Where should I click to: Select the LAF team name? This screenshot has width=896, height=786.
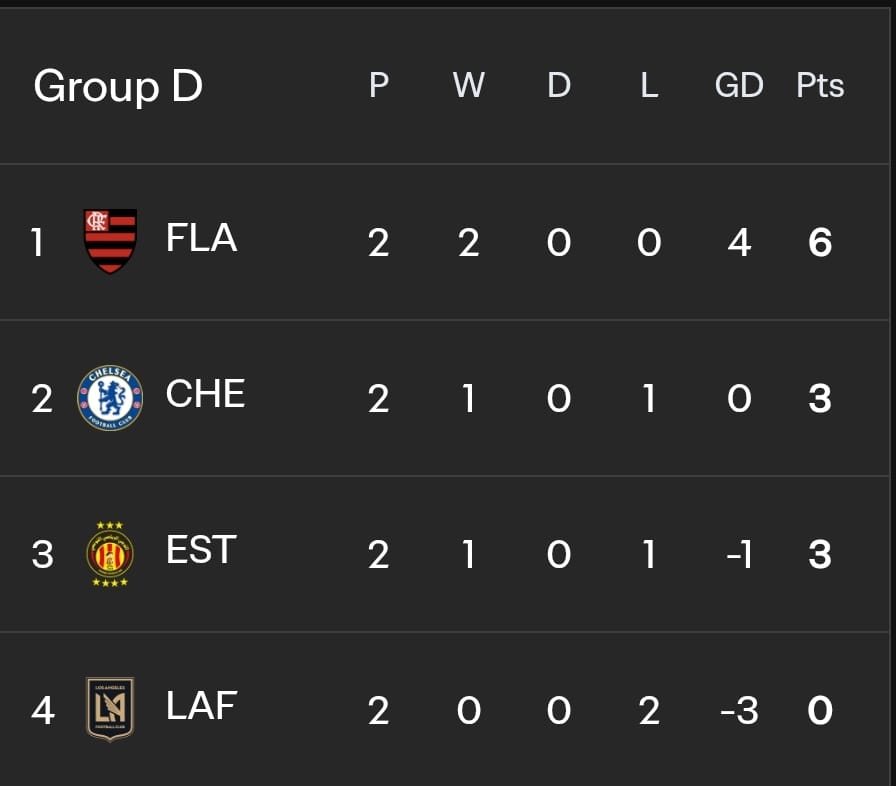(202, 705)
